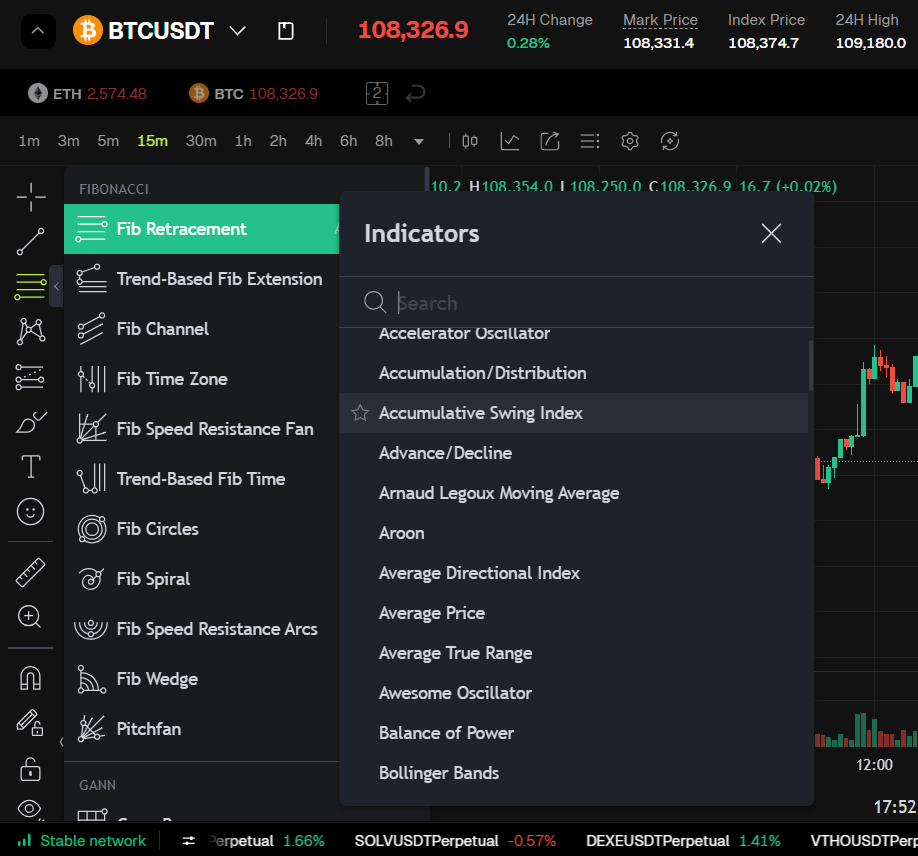
Task: Click the BTC ticker shortcut
Action: tap(253, 94)
